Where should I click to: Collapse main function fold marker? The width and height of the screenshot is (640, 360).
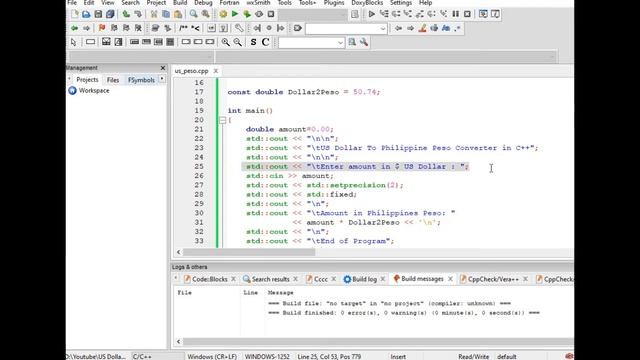(222, 120)
